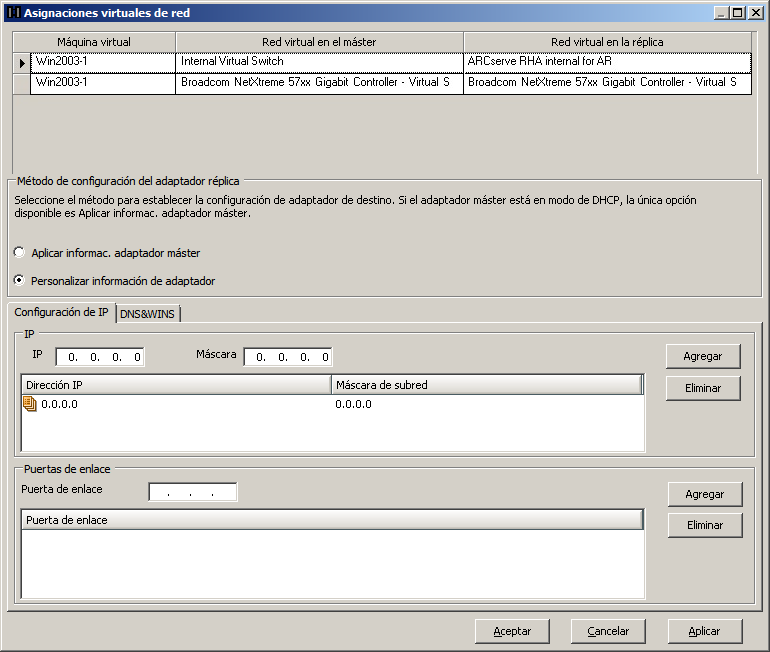Screen dimensions: 770x652
Task: Click the Aceptar button
Action: (512, 631)
